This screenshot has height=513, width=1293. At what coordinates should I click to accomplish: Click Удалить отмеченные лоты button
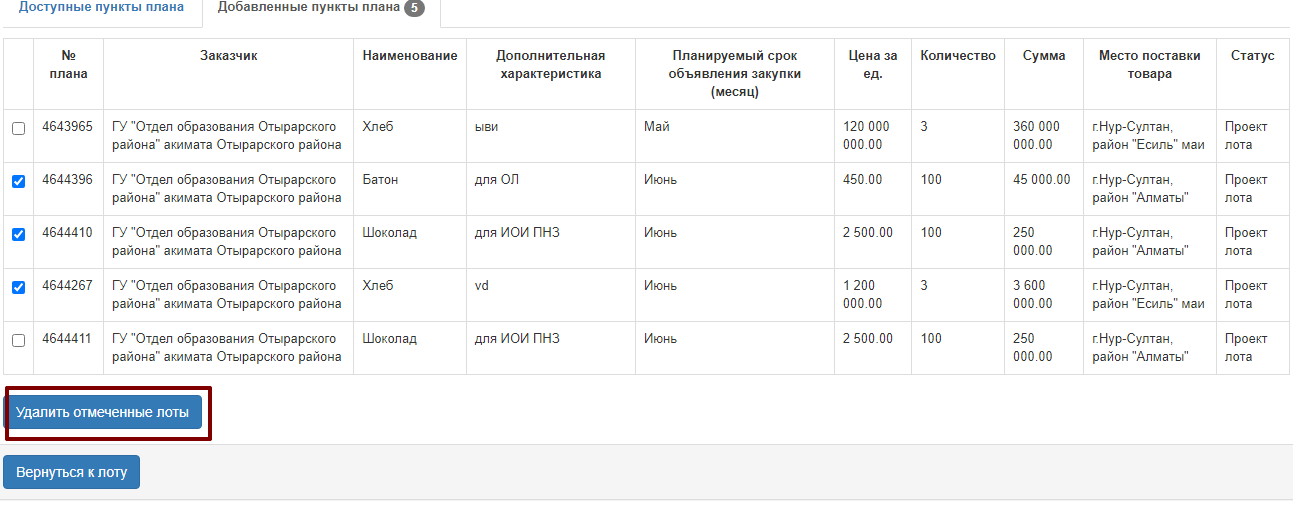click(102, 412)
